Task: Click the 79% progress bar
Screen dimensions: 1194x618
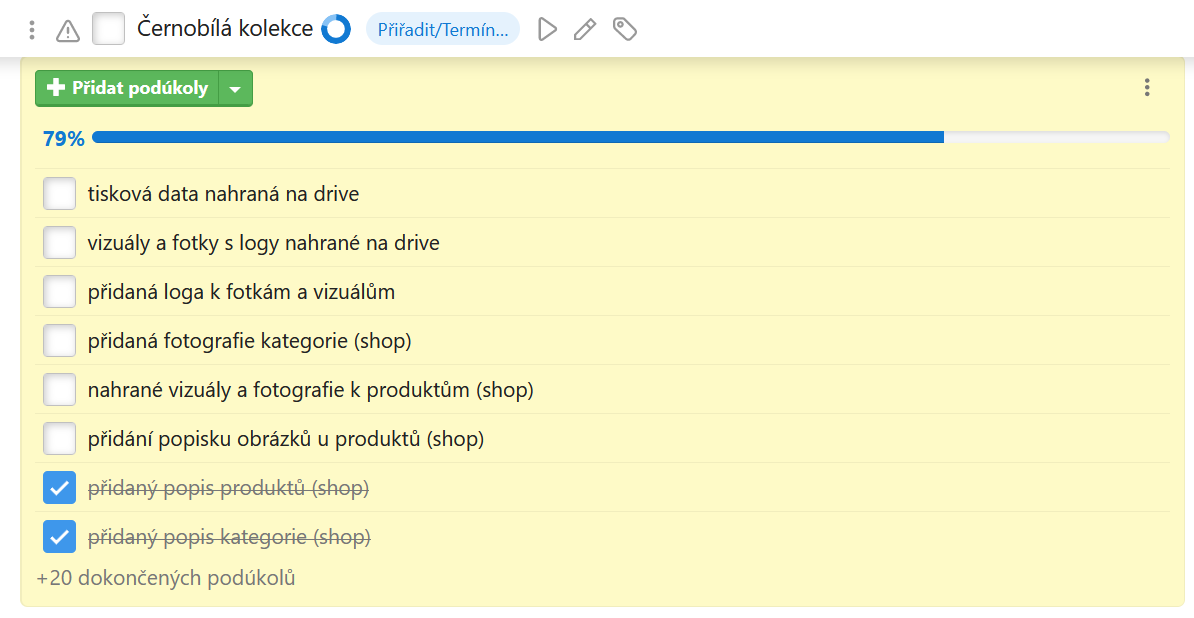Action: 631,137
